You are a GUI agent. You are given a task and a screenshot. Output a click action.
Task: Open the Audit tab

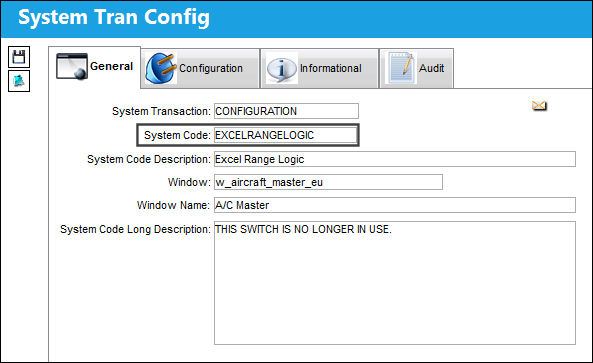pos(417,68)
